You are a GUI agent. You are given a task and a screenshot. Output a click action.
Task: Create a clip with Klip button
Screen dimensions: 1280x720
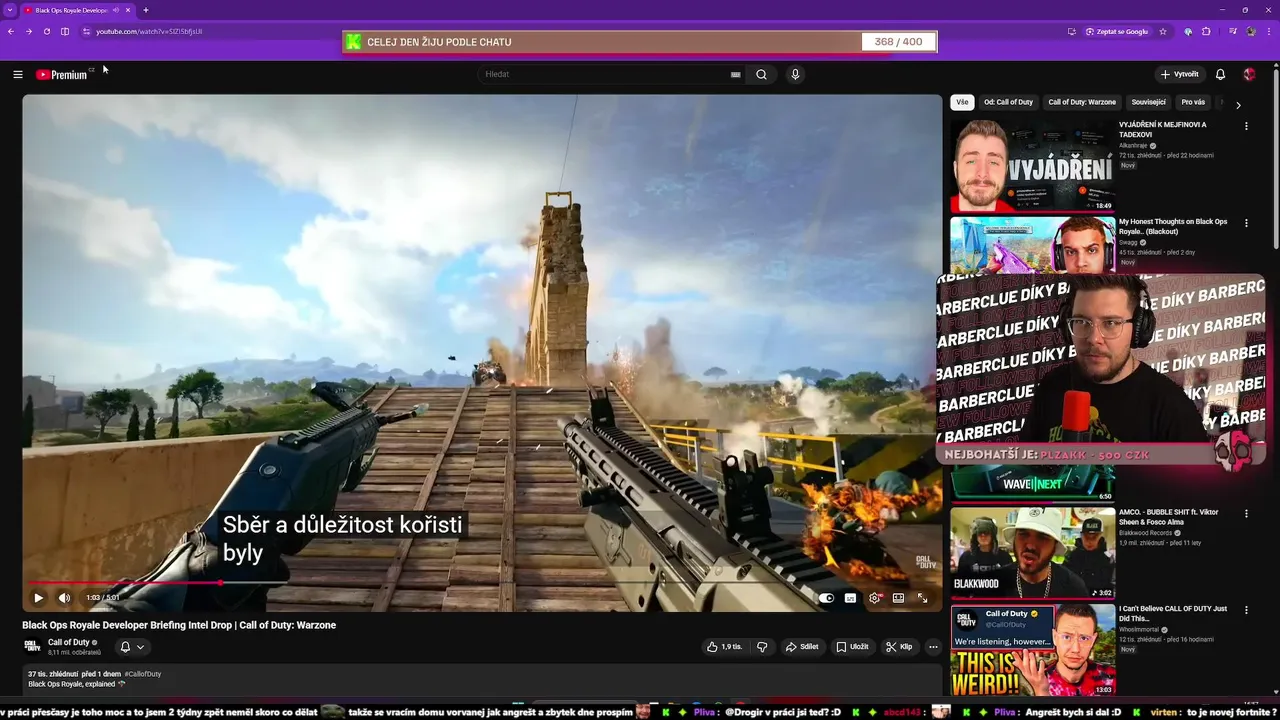899,647
